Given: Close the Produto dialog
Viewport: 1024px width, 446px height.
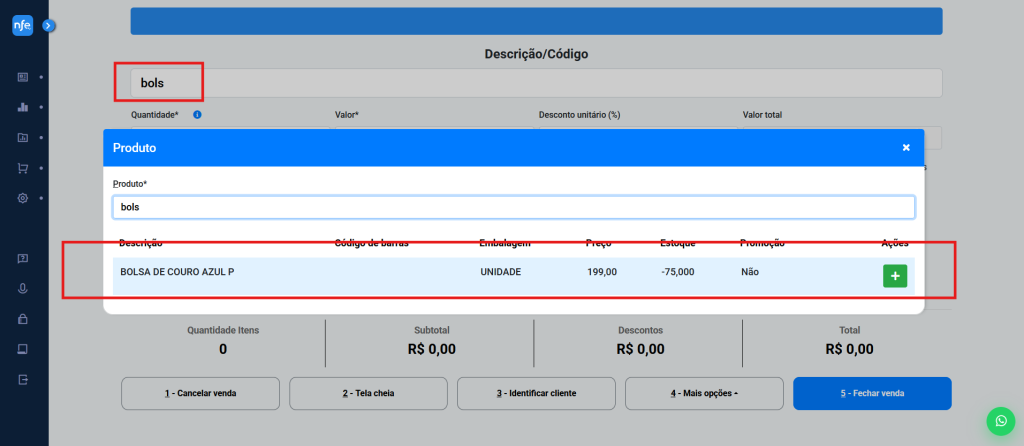Looking at the screenshot, I should pyautogui.click(x=906, y=147).
